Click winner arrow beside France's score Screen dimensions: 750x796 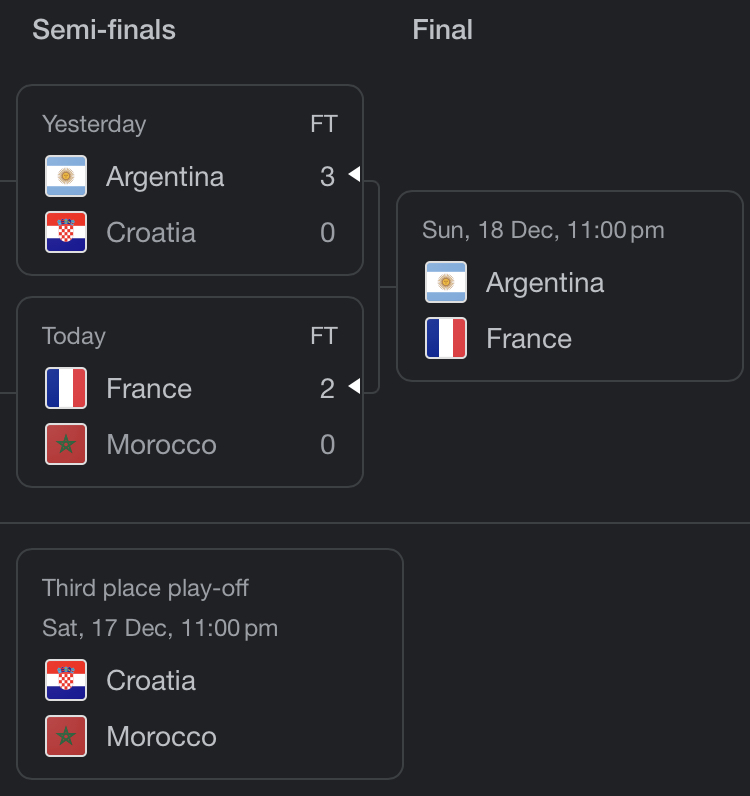pos(354,386)
